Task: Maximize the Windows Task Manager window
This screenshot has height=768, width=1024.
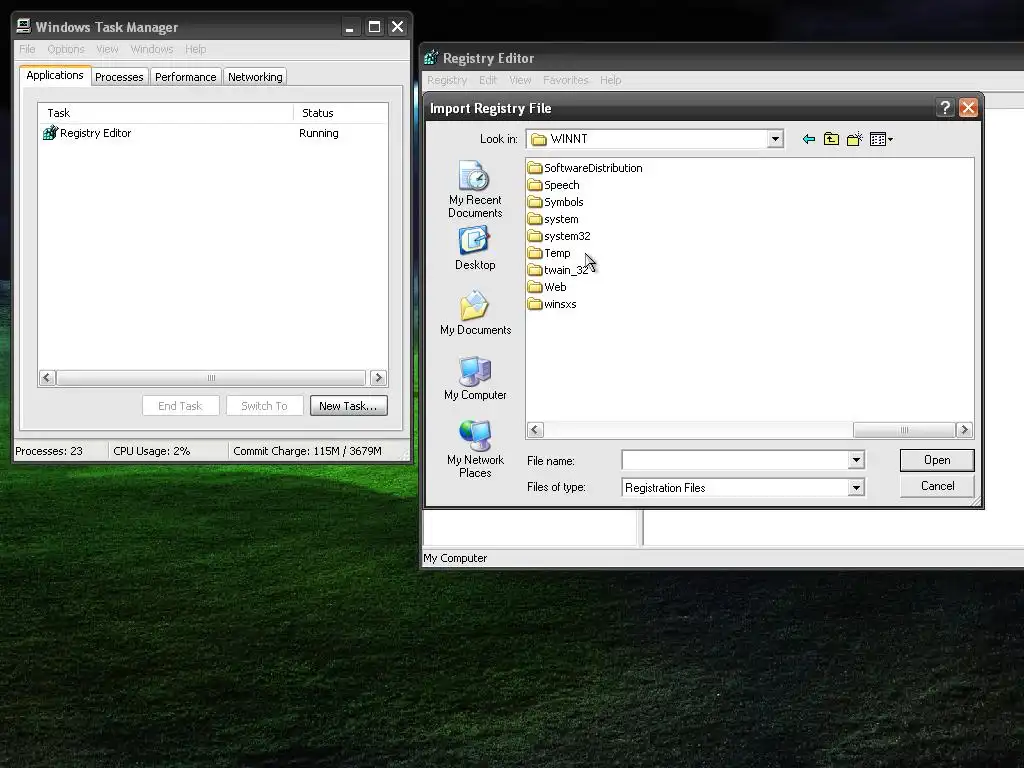Action: (374, 27)
